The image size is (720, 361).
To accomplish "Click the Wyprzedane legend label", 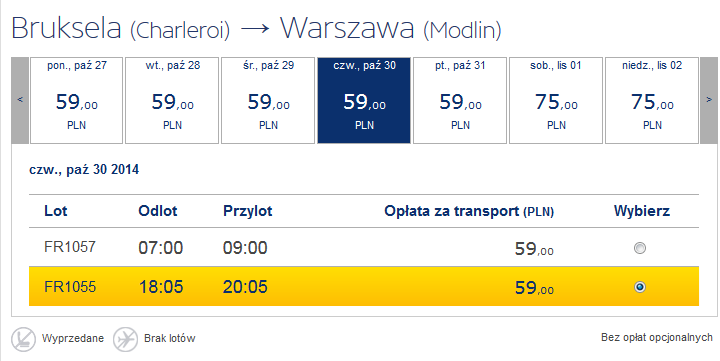I will [x=73, y=338].
